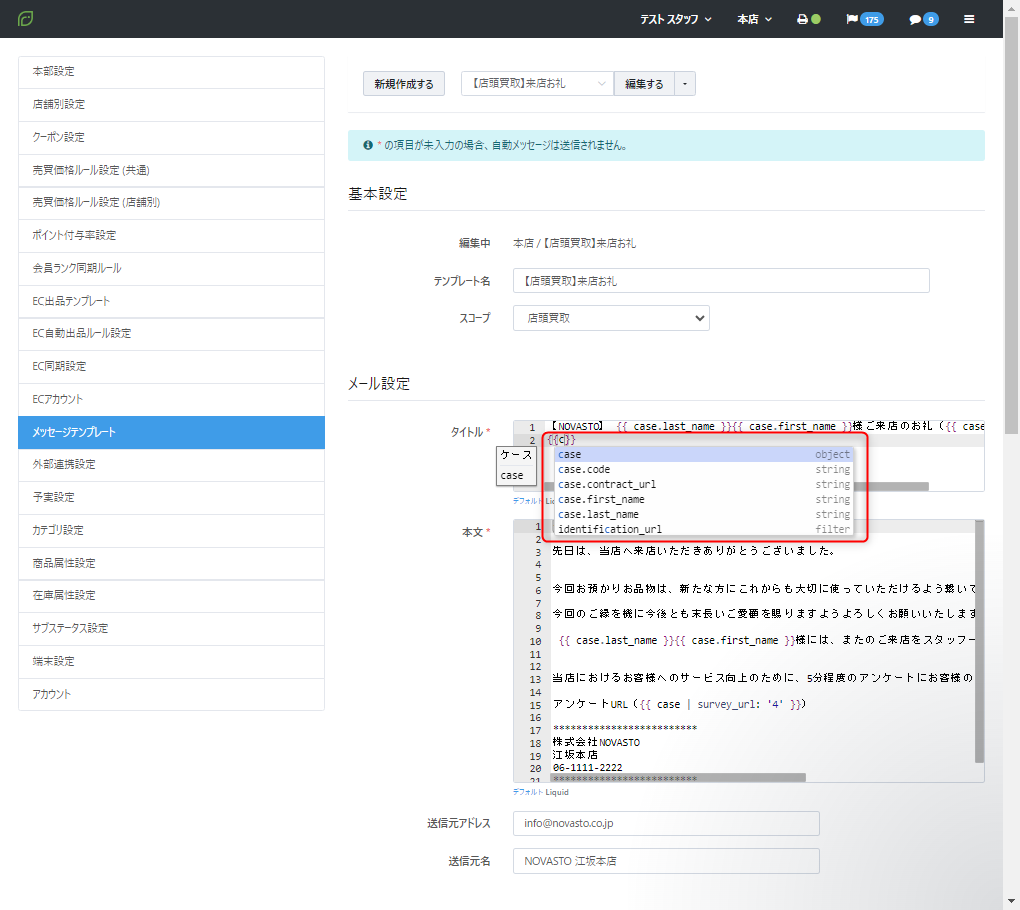Open the hamburger menu icon
The height and width of the screenshot is (910, 1020).
coord(969,20)
